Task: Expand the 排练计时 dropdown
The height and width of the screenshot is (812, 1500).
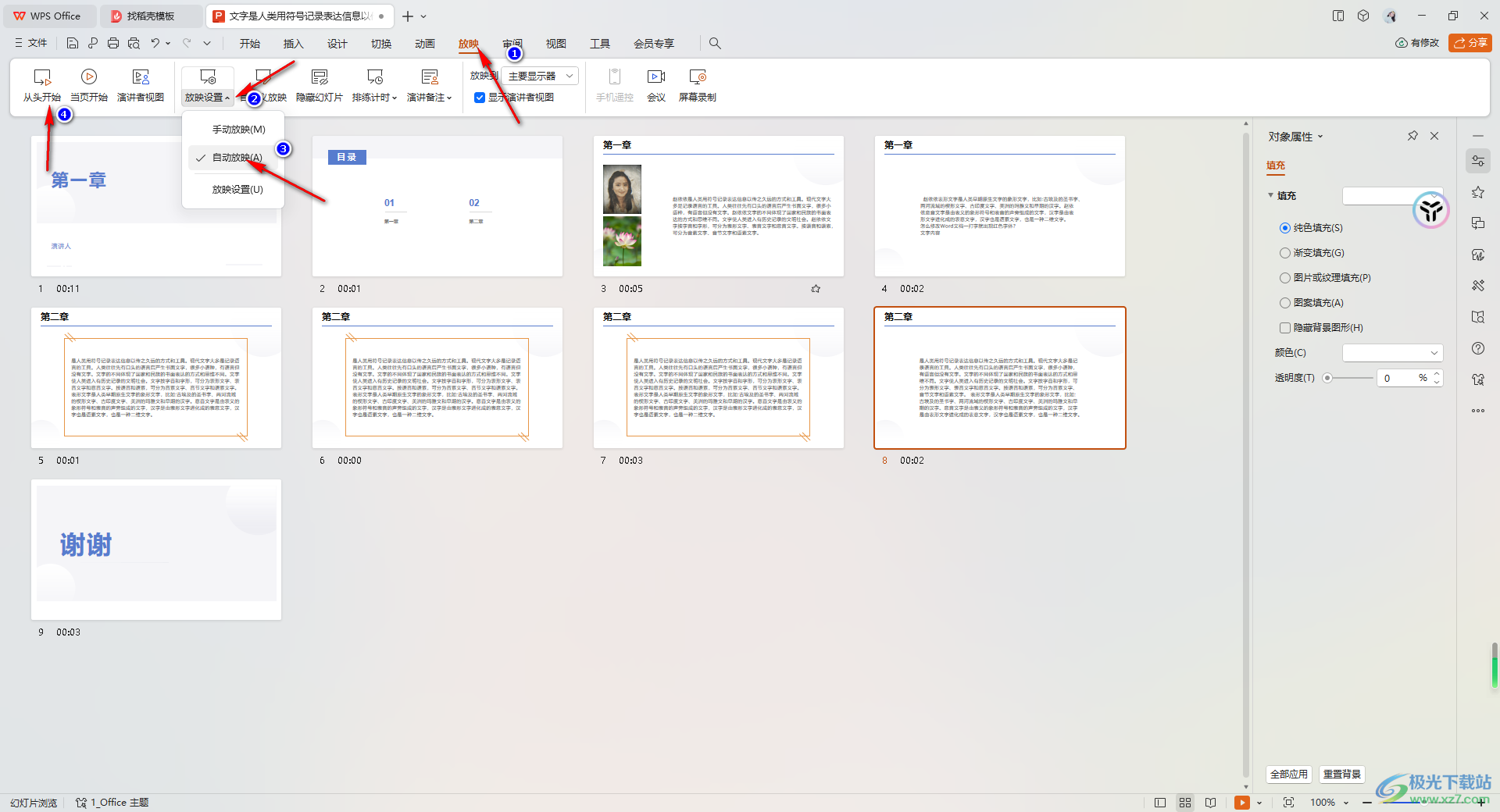Action: pyautogui.click(x=375, y=98)
